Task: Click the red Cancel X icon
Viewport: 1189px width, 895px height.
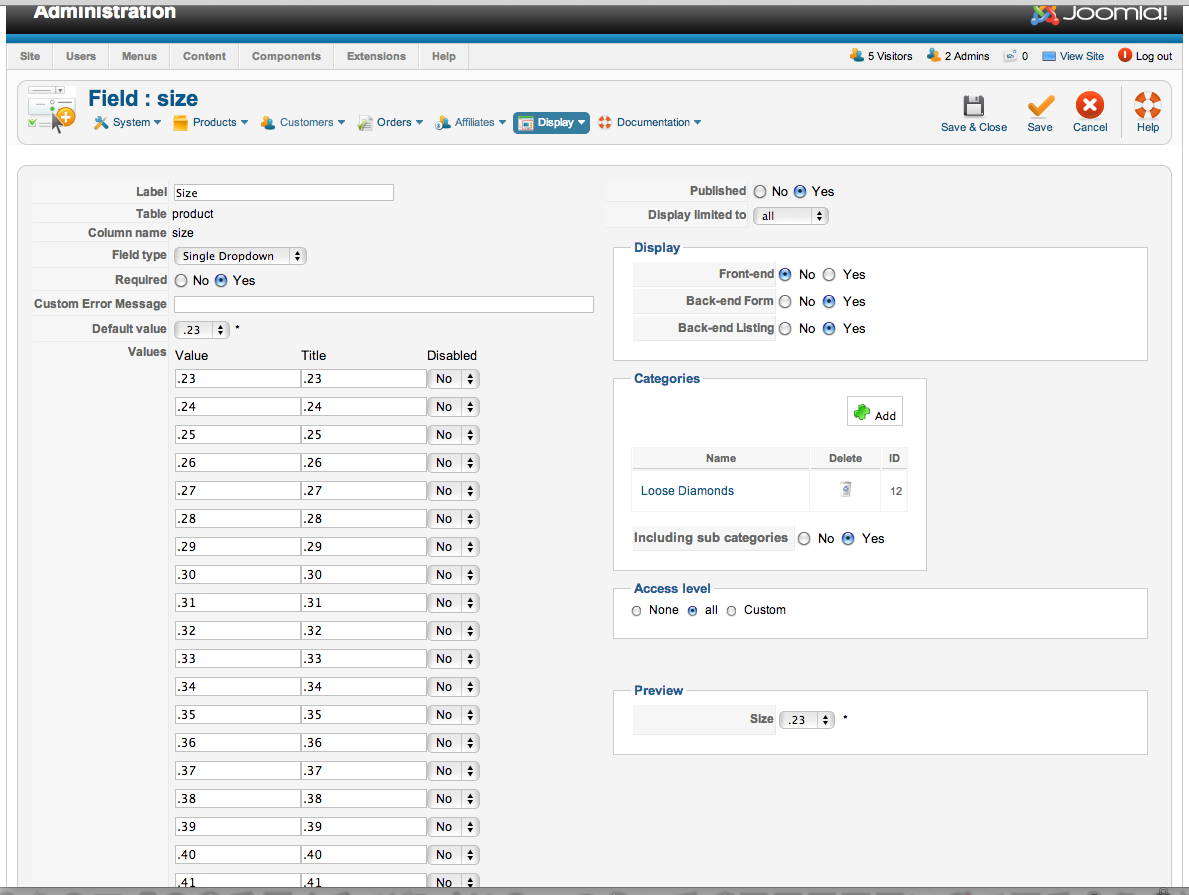Action: [1090, 105]
